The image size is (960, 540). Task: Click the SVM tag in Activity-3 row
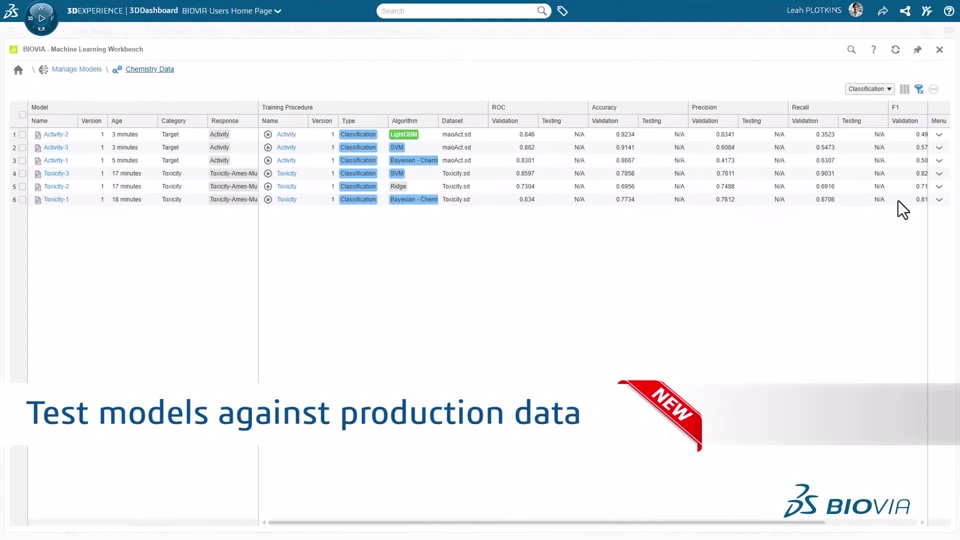point(397,148)
